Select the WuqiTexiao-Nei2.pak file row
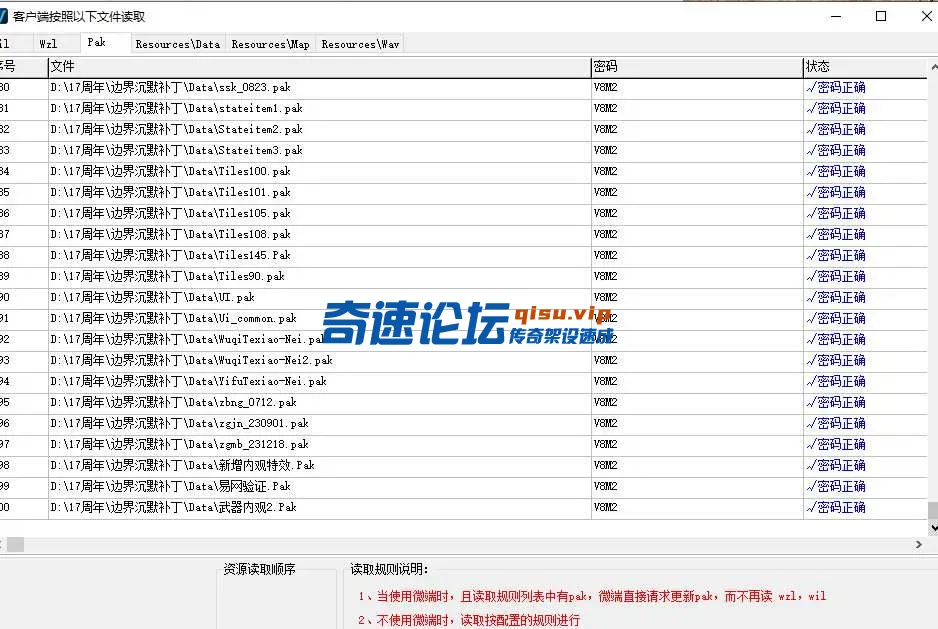This screenshot has height=629, width=938. click(x=464, y=360)
